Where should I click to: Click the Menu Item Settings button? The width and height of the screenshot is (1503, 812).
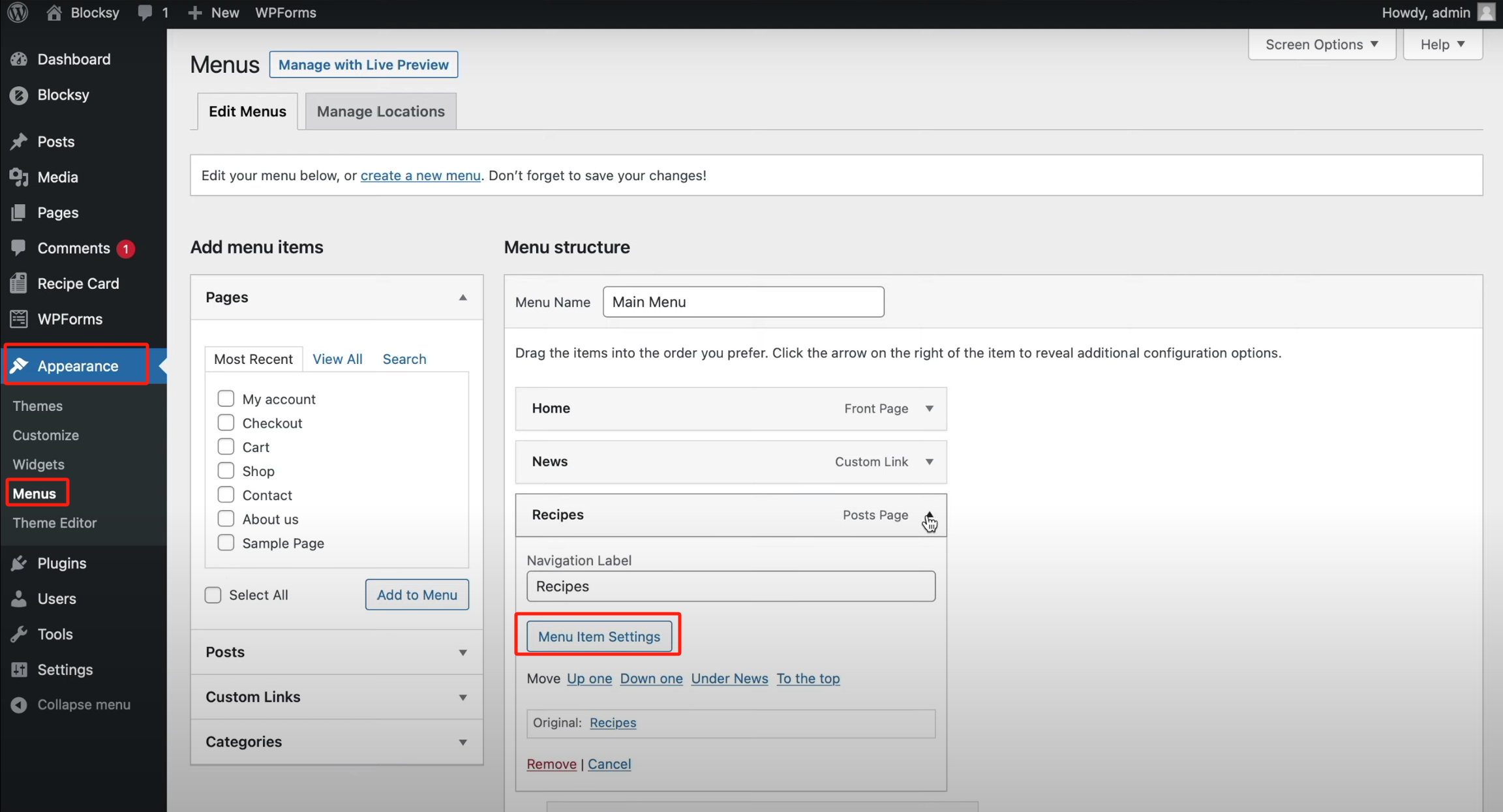point(599,636)
